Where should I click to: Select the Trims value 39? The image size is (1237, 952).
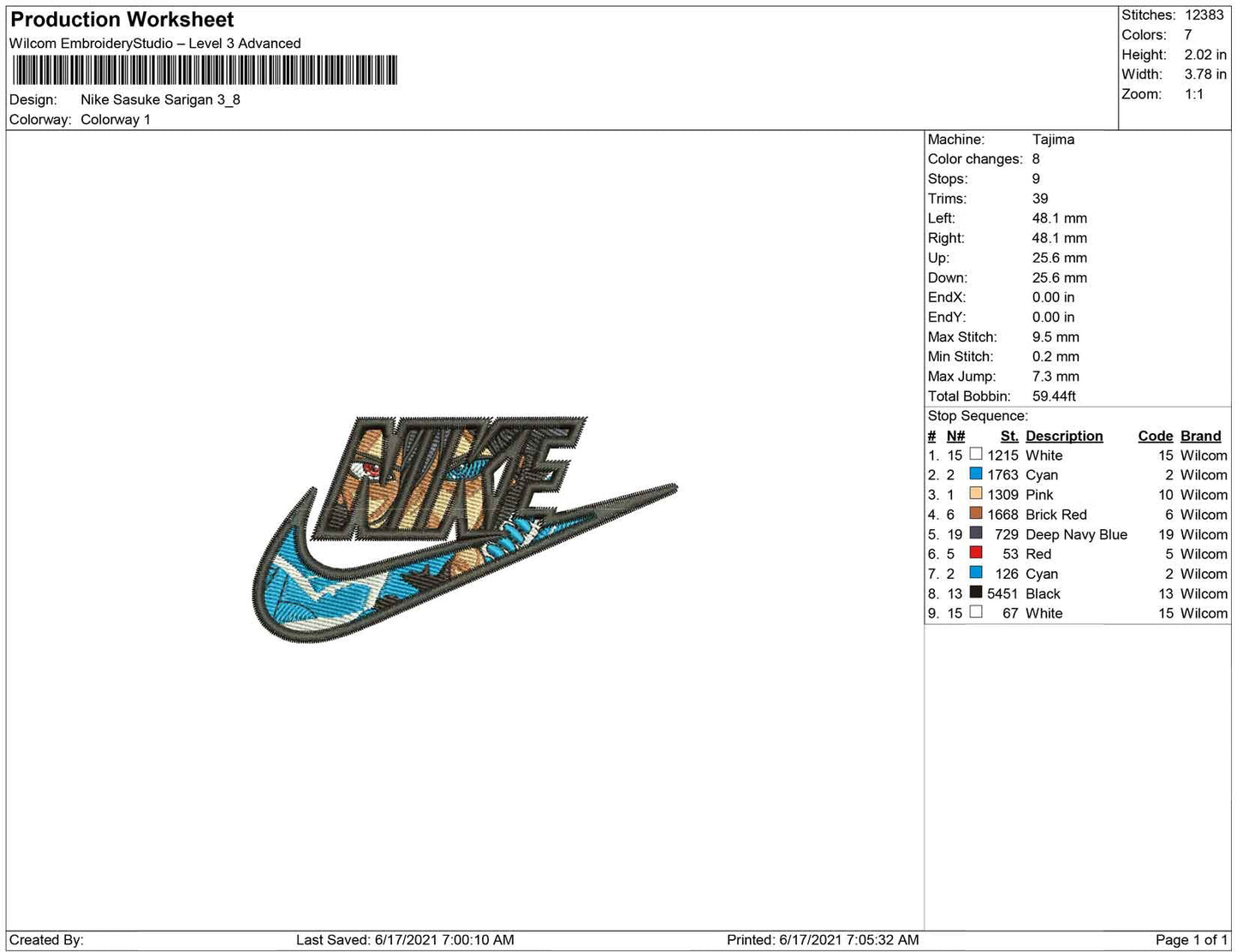coord(1040,198)
